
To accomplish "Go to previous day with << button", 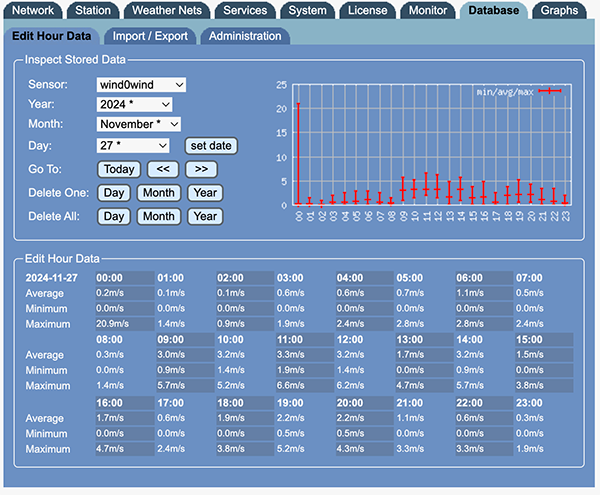I will click(163, 169).
